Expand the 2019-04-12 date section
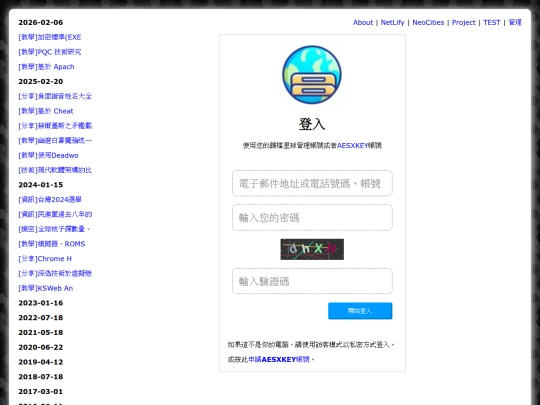The image size is (540, 405). pos(41,362)
